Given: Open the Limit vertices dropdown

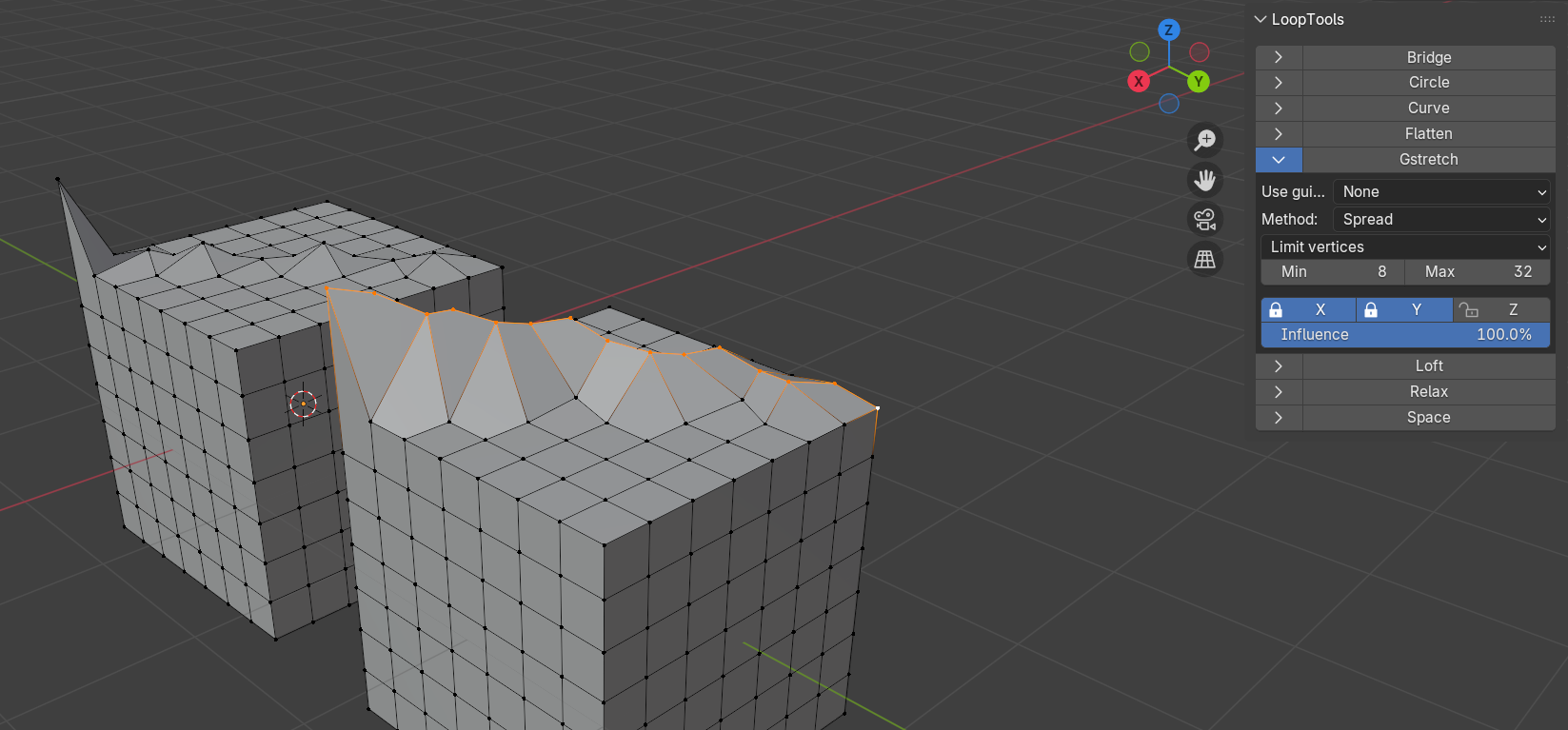Looking at the screenshot, I should pyautogui.click(x=1406, y=247).
